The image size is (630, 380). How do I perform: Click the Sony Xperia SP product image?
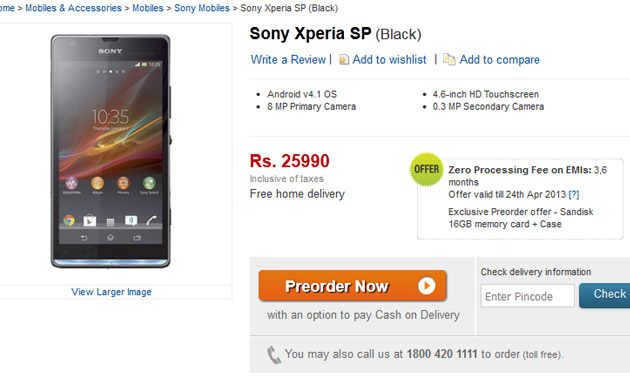pyautogui.click(x=110, y=151)
